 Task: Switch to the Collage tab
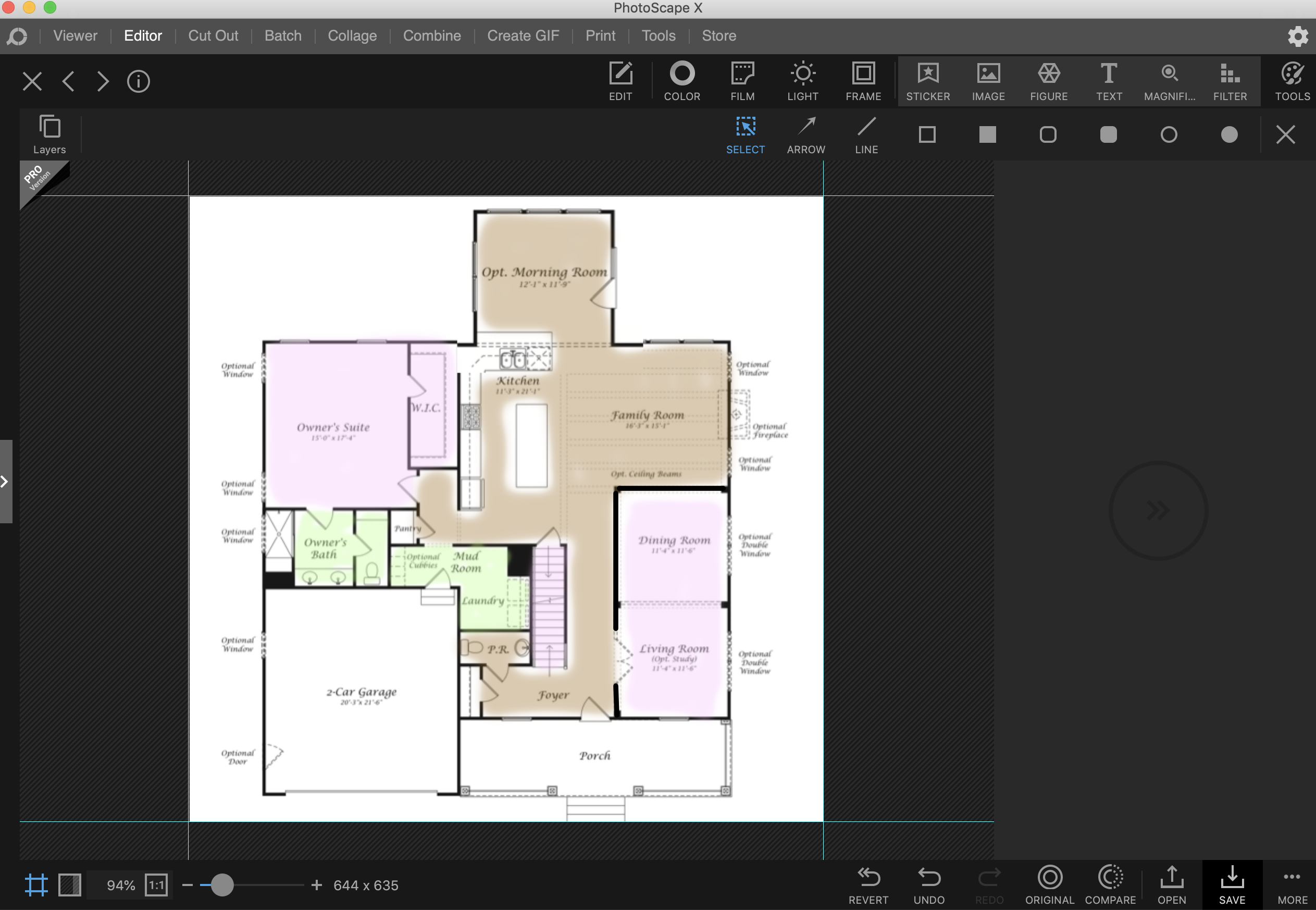click(352, 36)
